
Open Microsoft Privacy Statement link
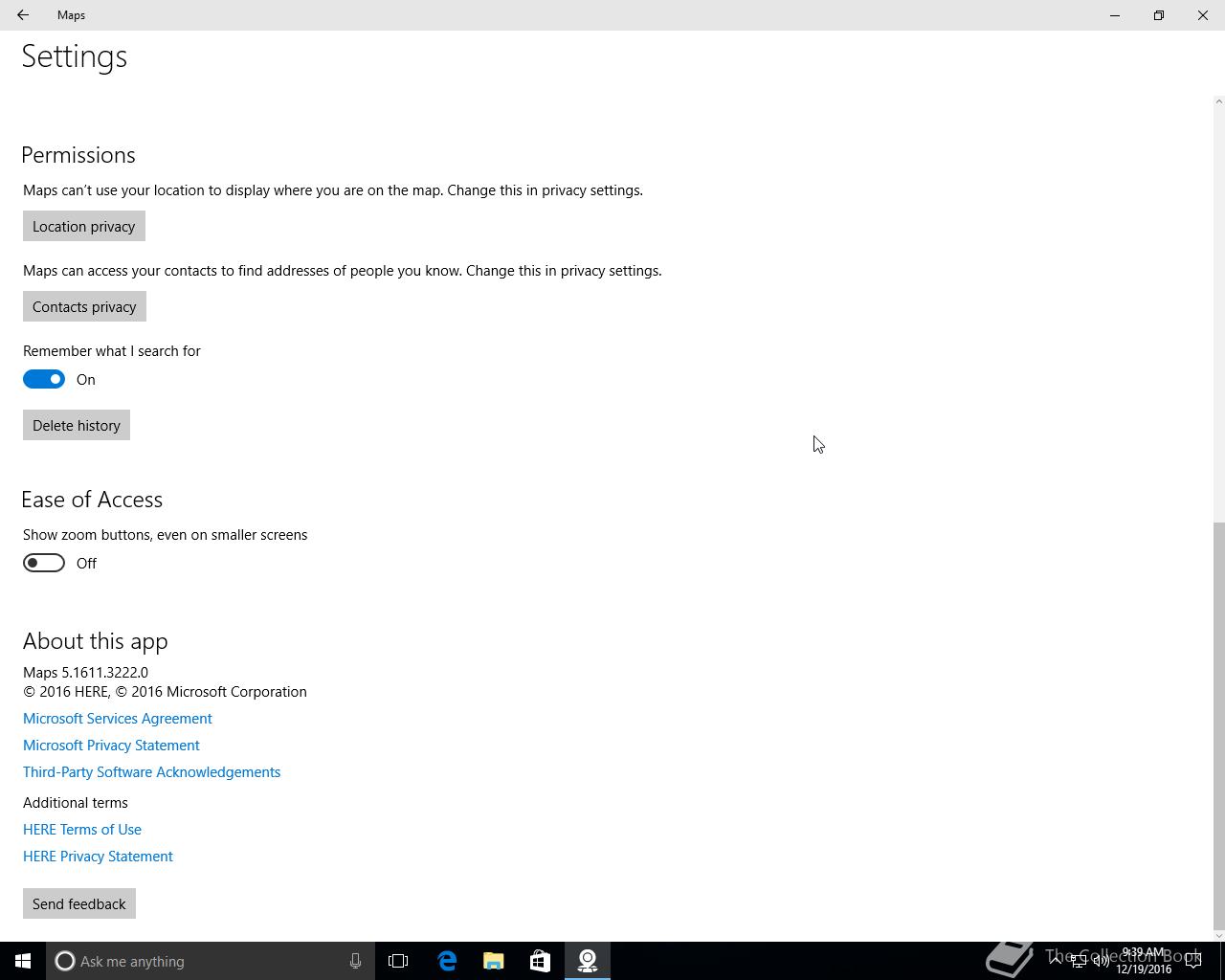click(111, 745)
